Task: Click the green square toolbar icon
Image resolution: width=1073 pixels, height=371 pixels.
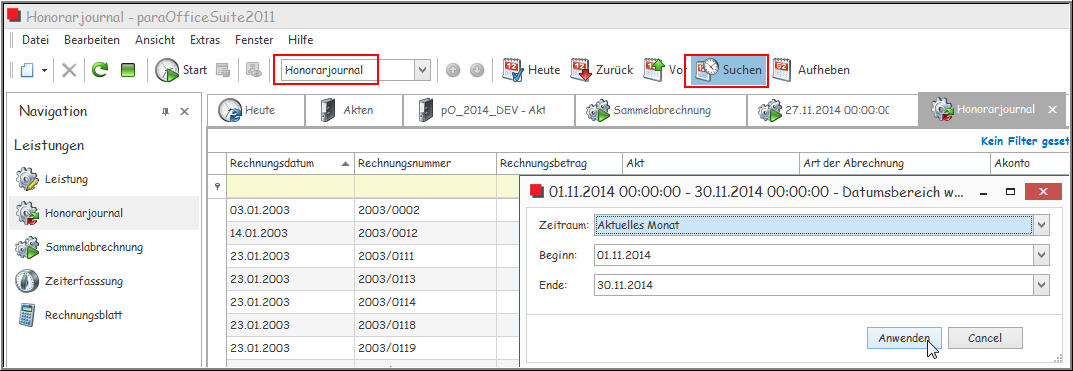Action: (x=128, y=70)
